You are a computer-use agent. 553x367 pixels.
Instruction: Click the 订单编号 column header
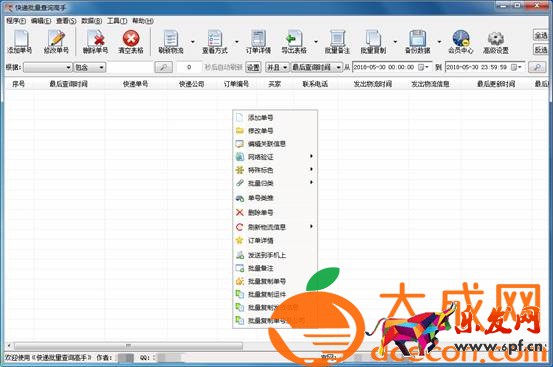pyautogui.click(x=236, y=84)
